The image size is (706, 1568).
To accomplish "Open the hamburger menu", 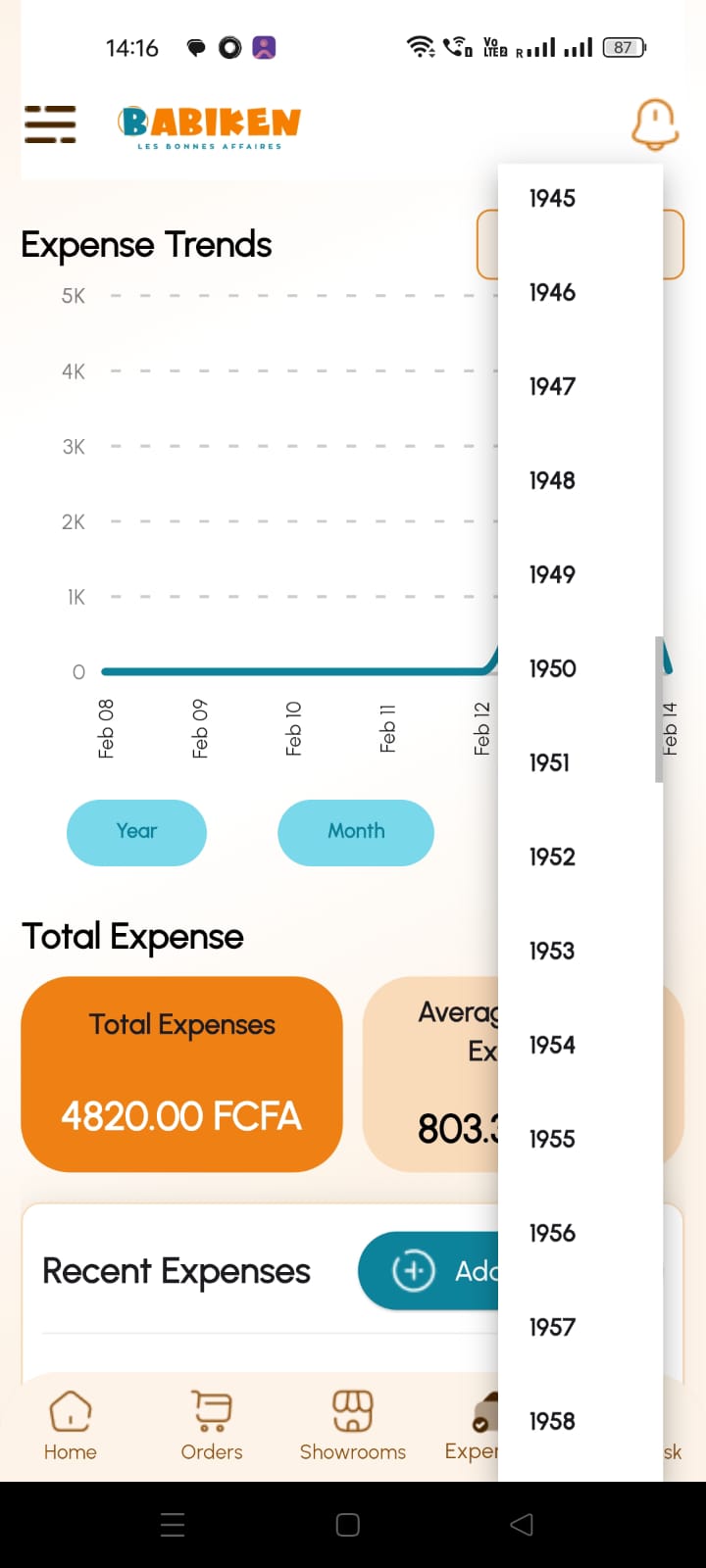I will click(x=50, y=124).
